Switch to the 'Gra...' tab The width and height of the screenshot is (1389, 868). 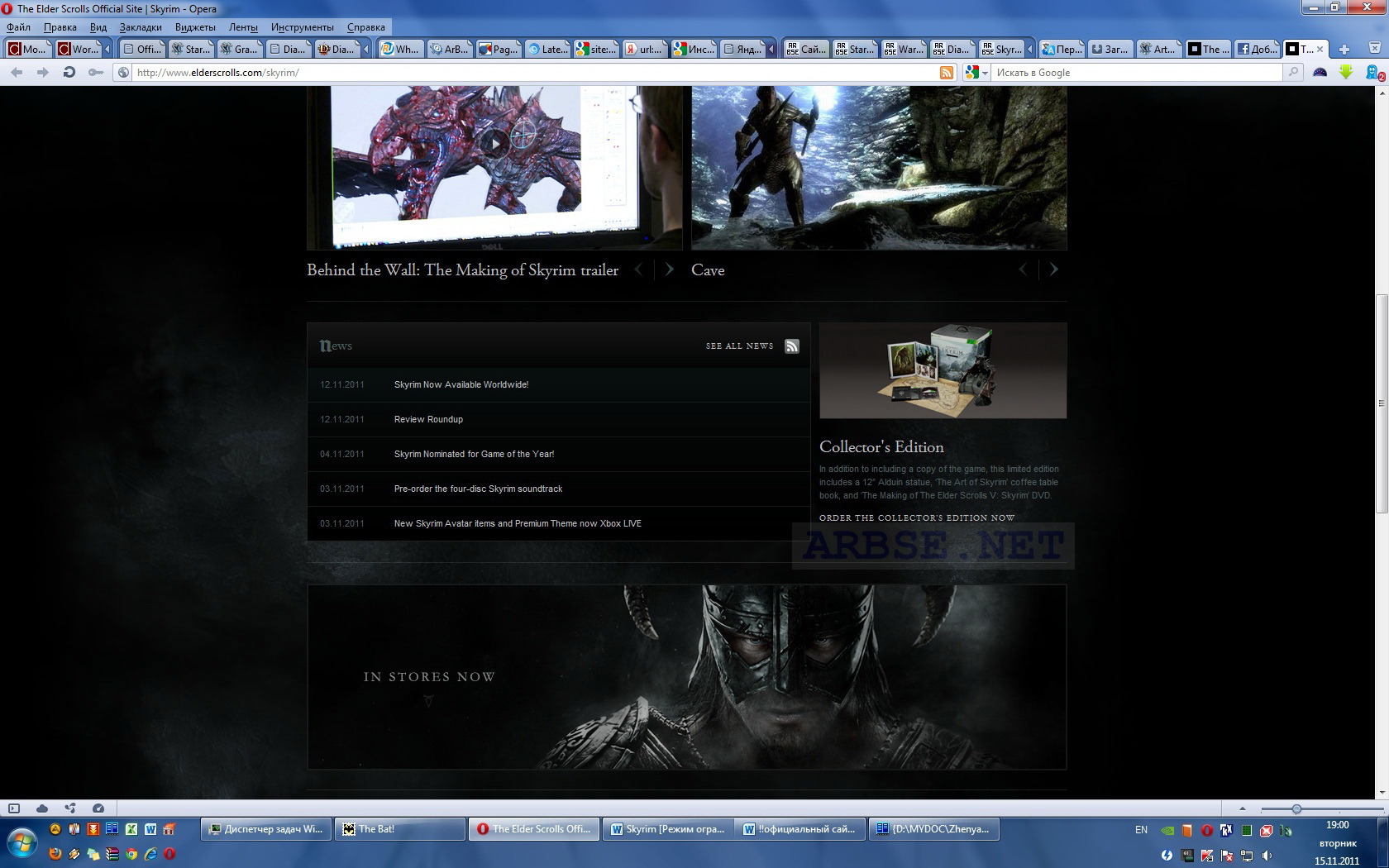[239, 50]
